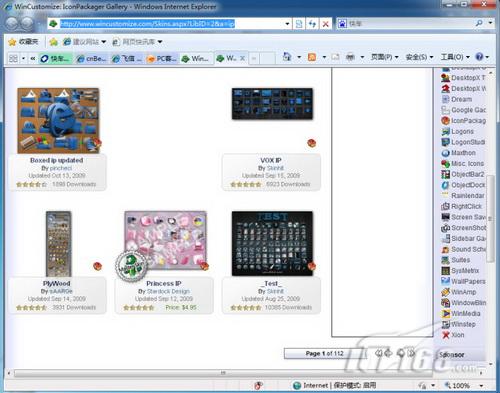Click the Quick Tabs grid icon
Viewport: 500px width, 393px height.
(13, 59)
